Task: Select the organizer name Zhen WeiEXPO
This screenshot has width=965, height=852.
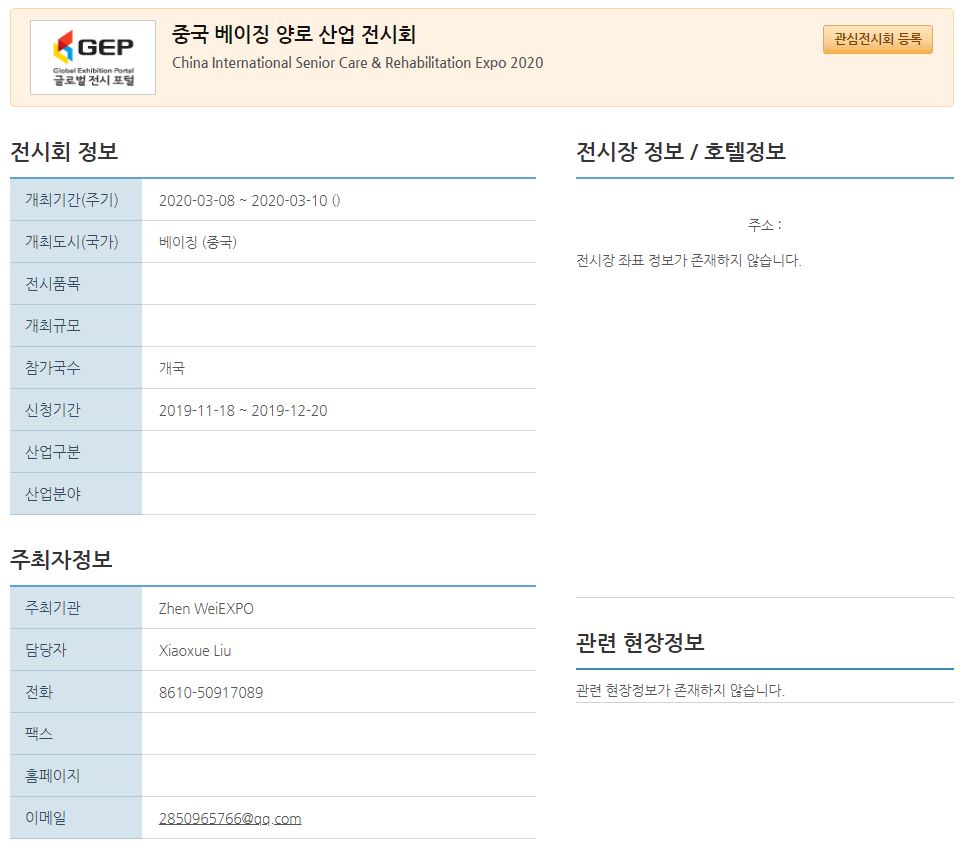Action: tap(206, 609)
